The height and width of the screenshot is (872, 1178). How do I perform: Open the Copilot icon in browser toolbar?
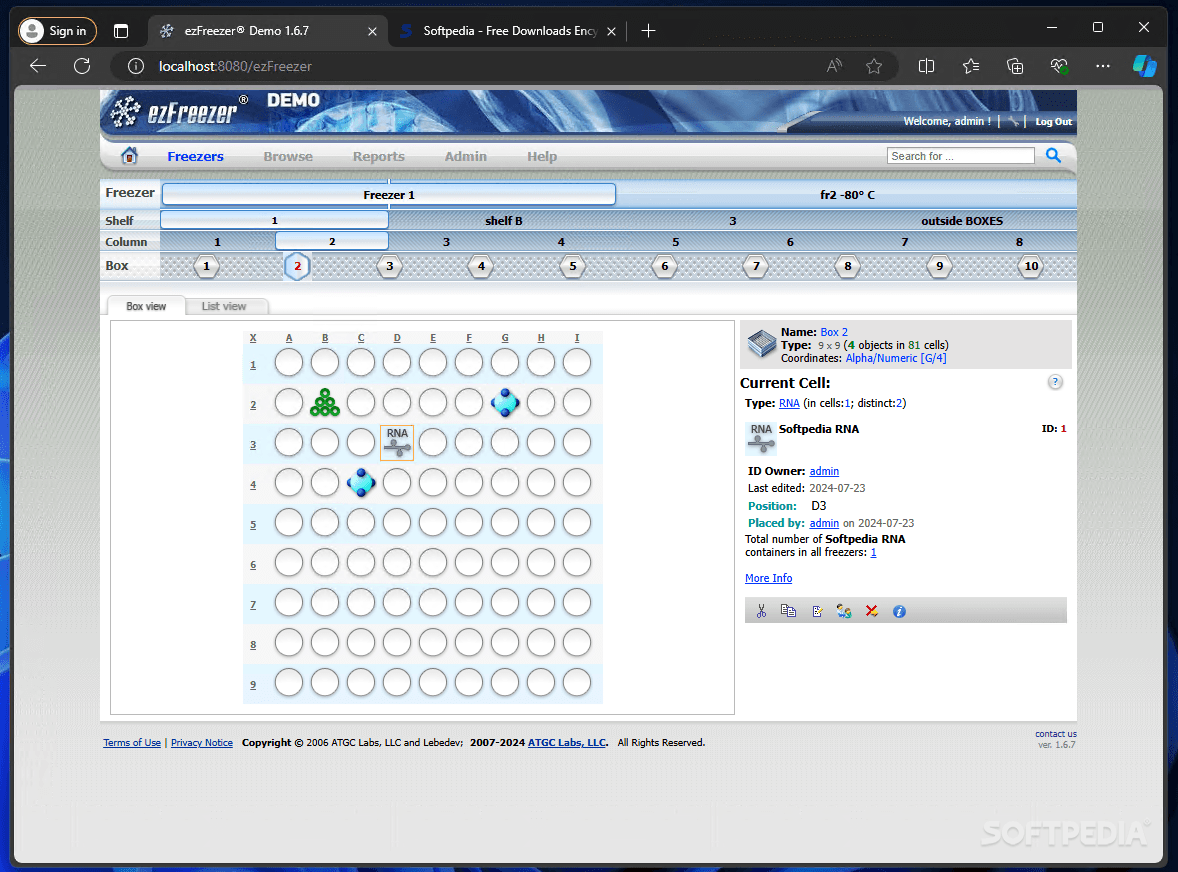[1144, 66]
